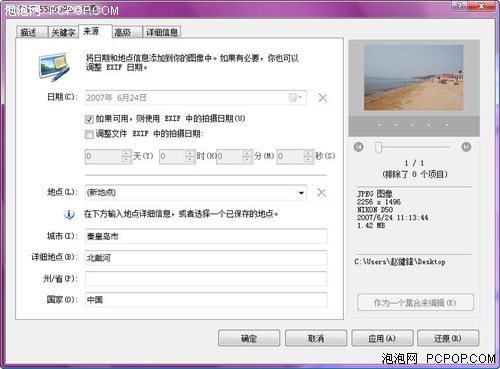Go to the previous image with left arrow
Screen dimensions: 500x369
[x=359, y=147]
